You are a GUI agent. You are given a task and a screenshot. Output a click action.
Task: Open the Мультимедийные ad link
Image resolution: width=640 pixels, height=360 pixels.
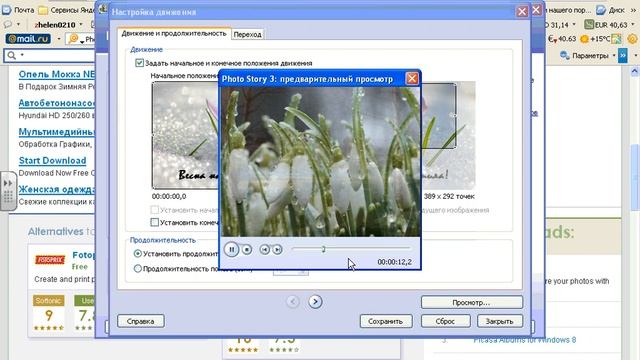coord(56,132)
